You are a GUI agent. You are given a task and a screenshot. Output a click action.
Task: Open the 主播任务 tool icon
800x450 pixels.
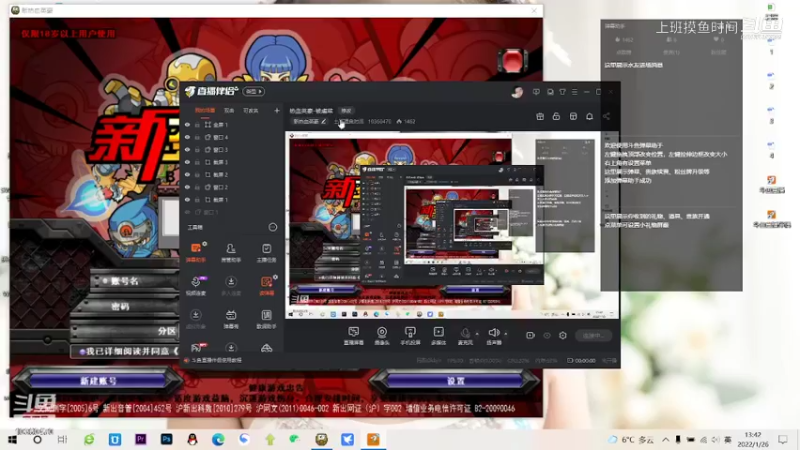coord(266,252)
